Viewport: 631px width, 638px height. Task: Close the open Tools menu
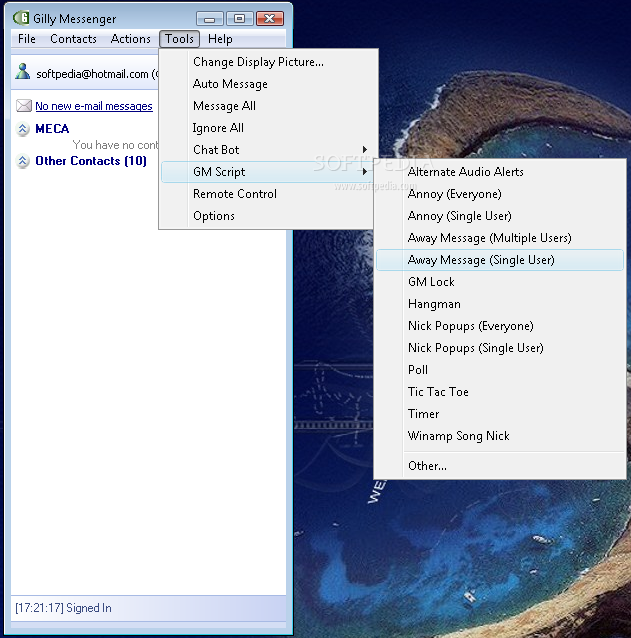pyautogui.click(x=179, y=39)
